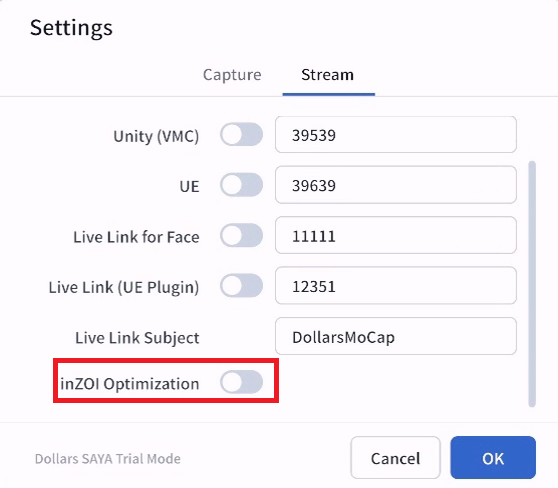
Task: Edit the Live Link UE Plugin port 12351
Action: click(396, 285)
